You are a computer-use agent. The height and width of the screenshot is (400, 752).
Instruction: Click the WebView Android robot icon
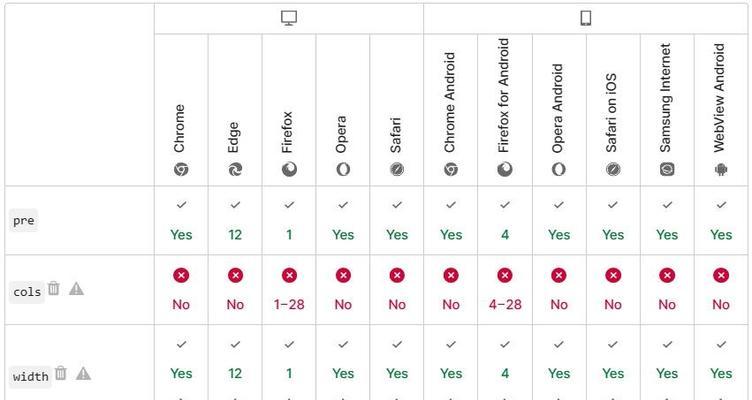coord(721,169)
